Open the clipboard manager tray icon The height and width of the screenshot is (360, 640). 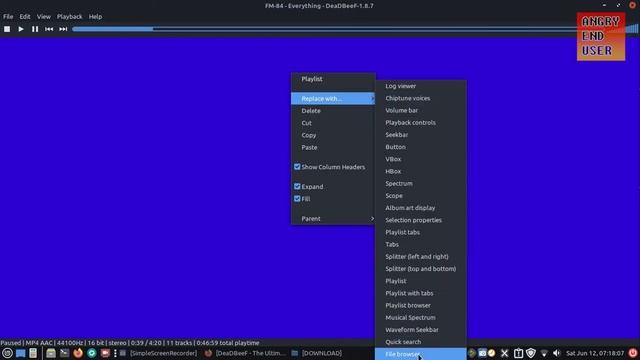coord(518,353)
